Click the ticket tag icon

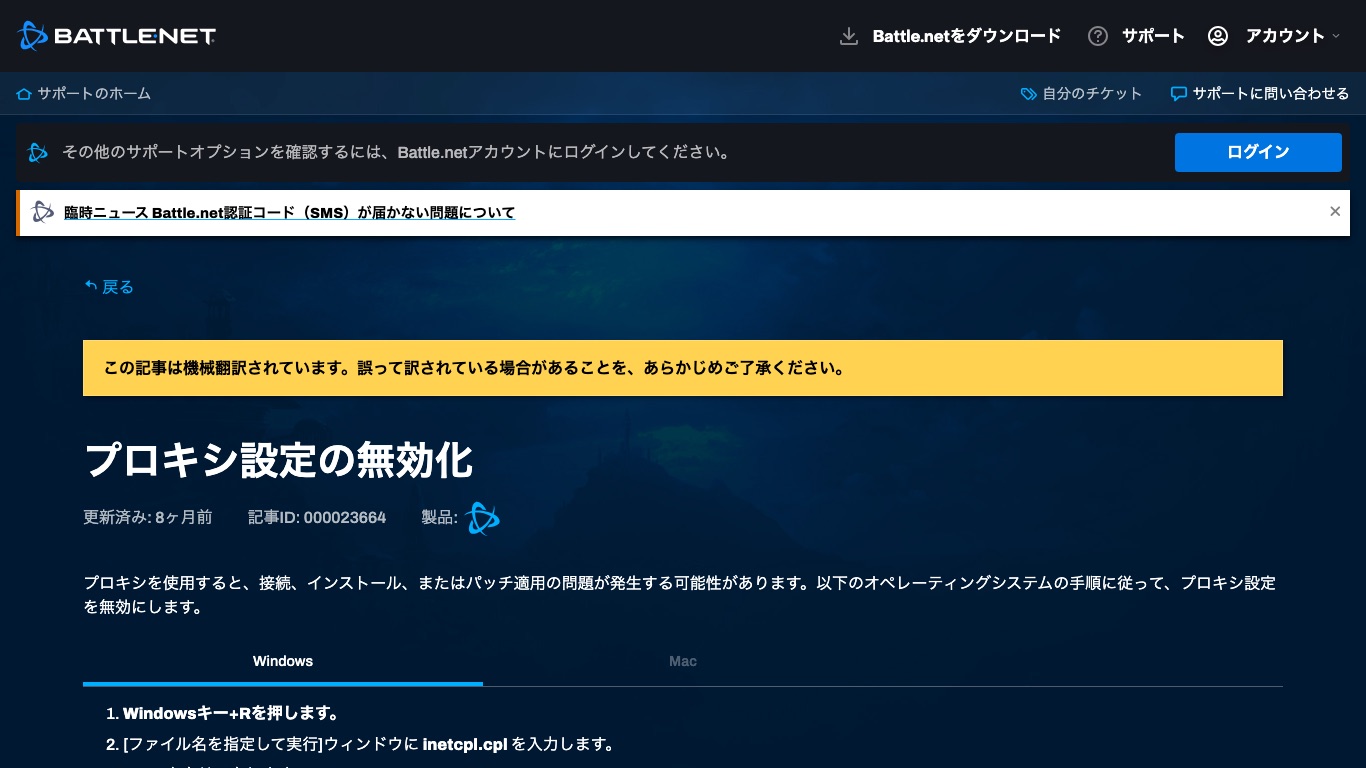click(x=1028, y=94)
